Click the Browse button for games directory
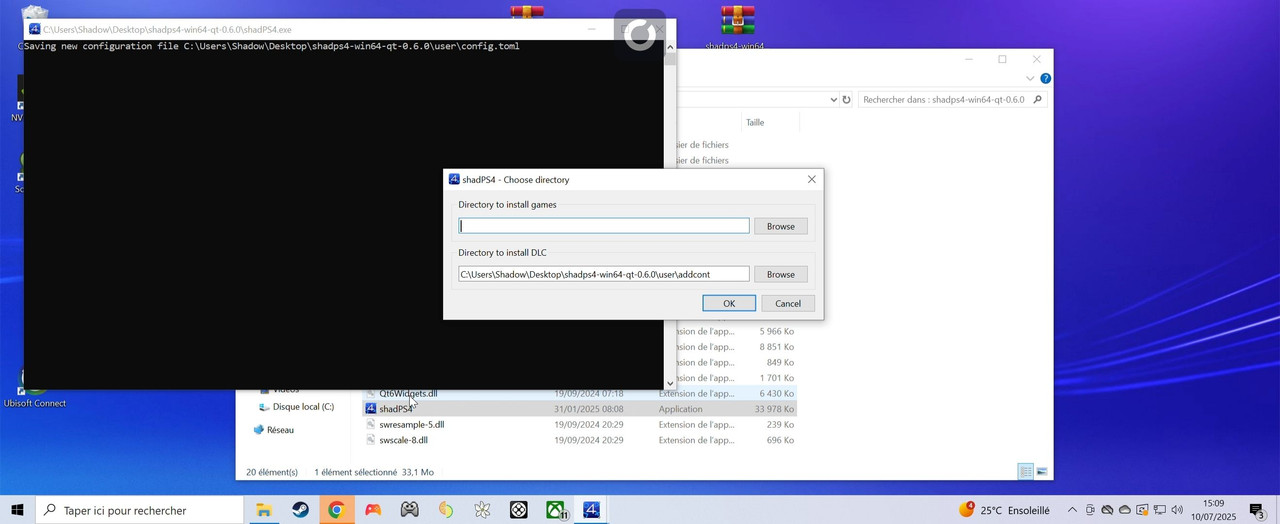Viewport: 1280px width, 524px height. 780,226
